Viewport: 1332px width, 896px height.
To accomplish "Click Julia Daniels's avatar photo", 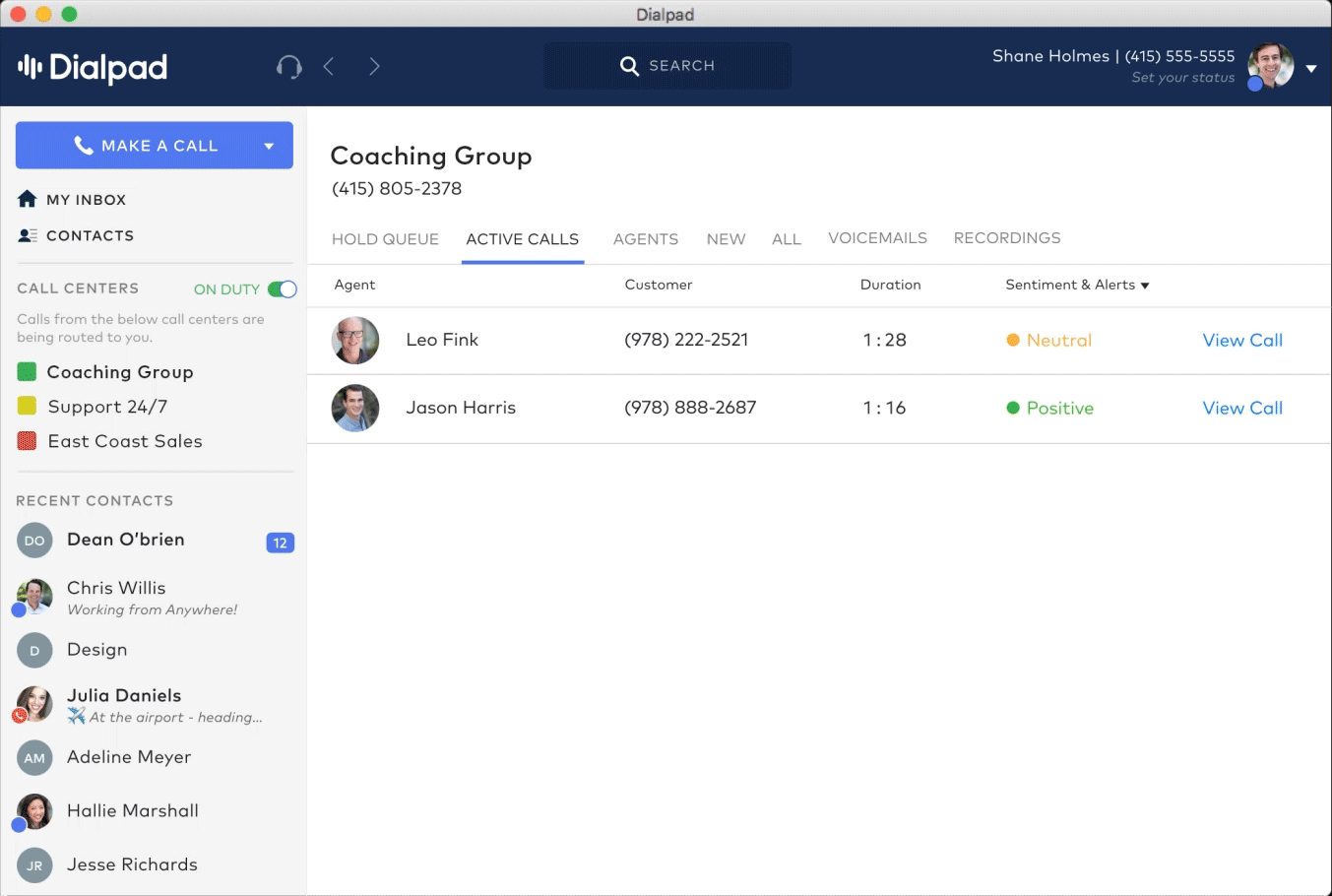I will (34, 704).
